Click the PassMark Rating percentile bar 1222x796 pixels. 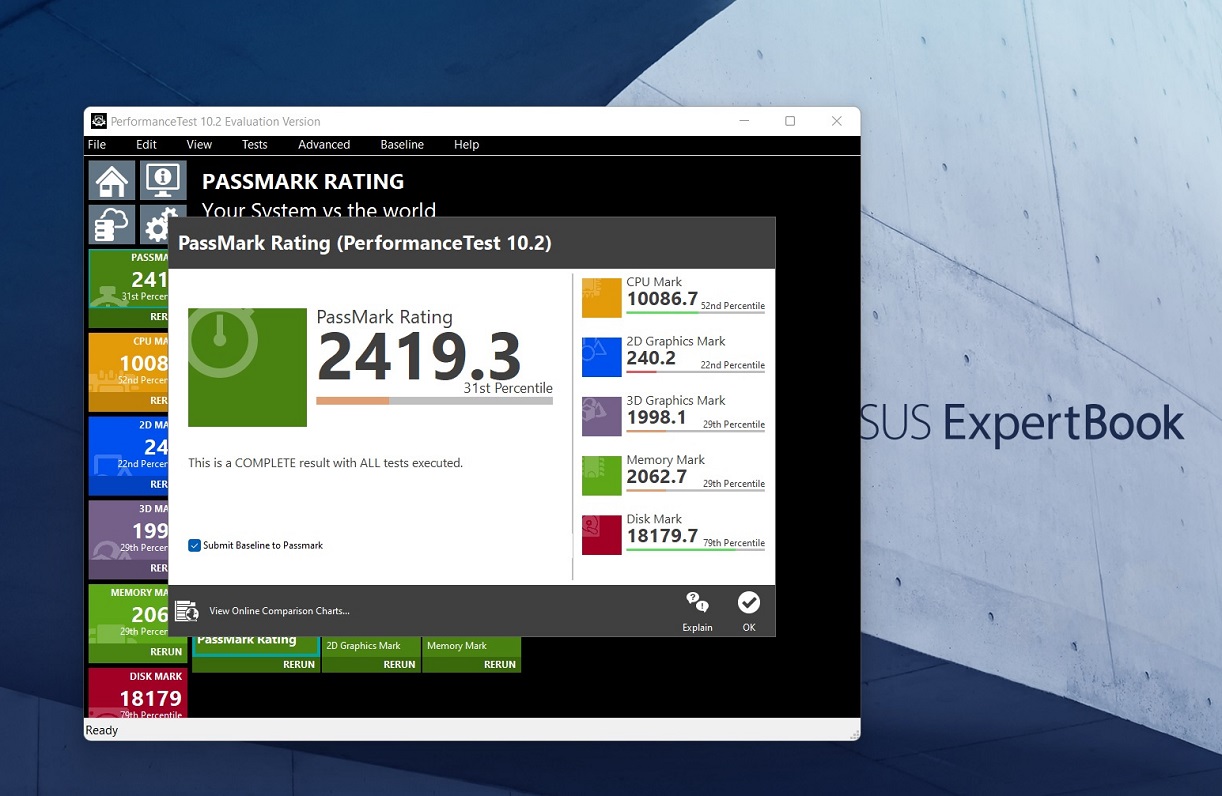coord(434,401)
